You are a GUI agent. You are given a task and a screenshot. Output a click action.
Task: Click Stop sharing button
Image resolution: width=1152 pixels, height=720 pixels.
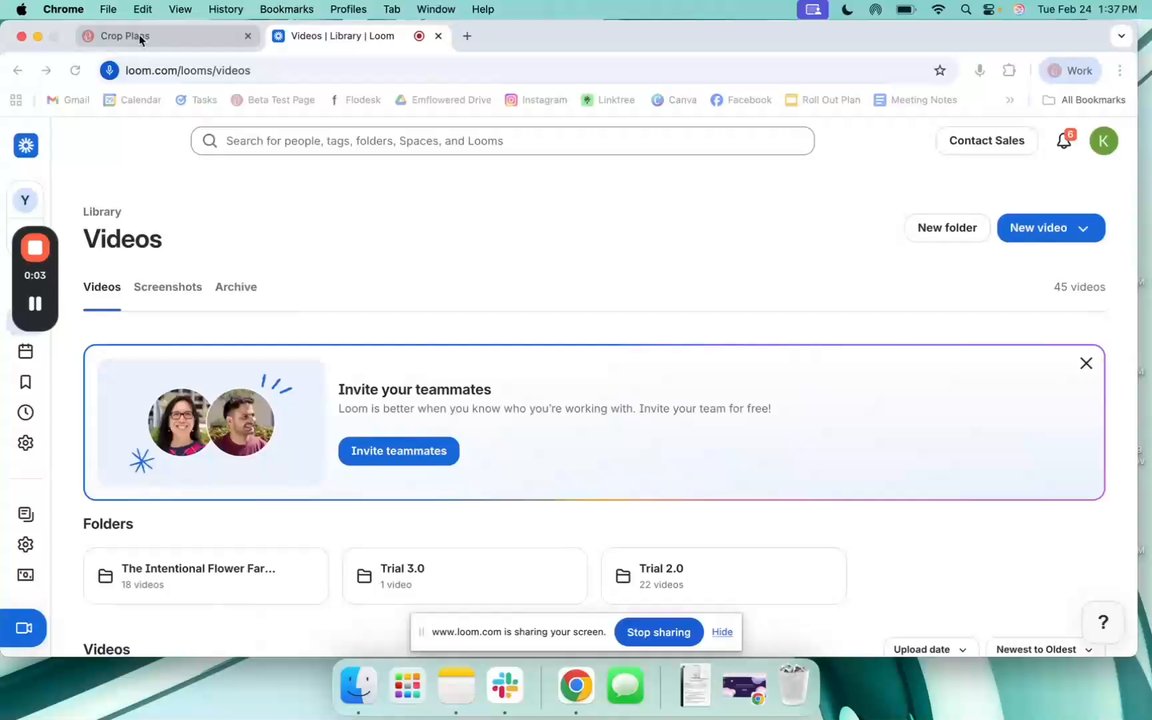(x=658, y=632)
